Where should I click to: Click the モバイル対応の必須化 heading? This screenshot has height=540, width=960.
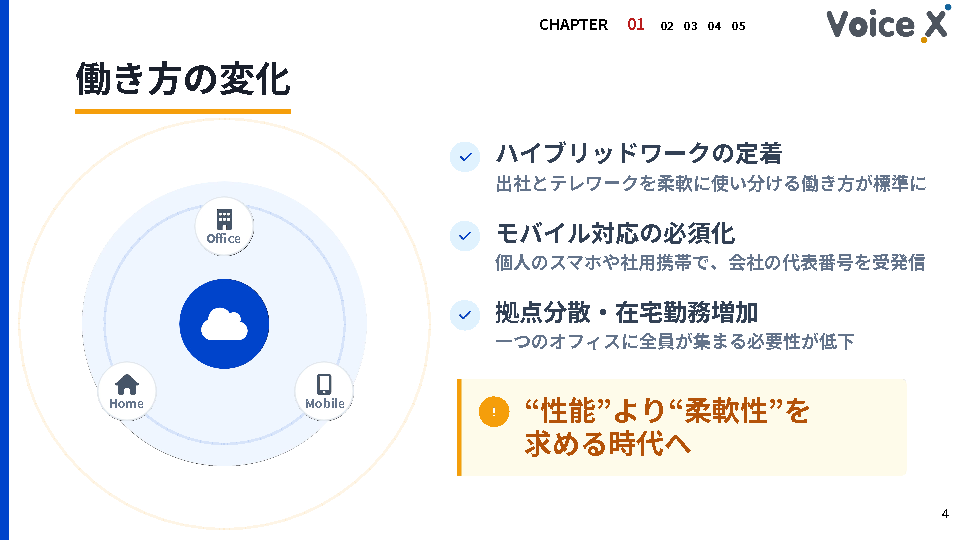pyautogui.click(x=615, y=233)
